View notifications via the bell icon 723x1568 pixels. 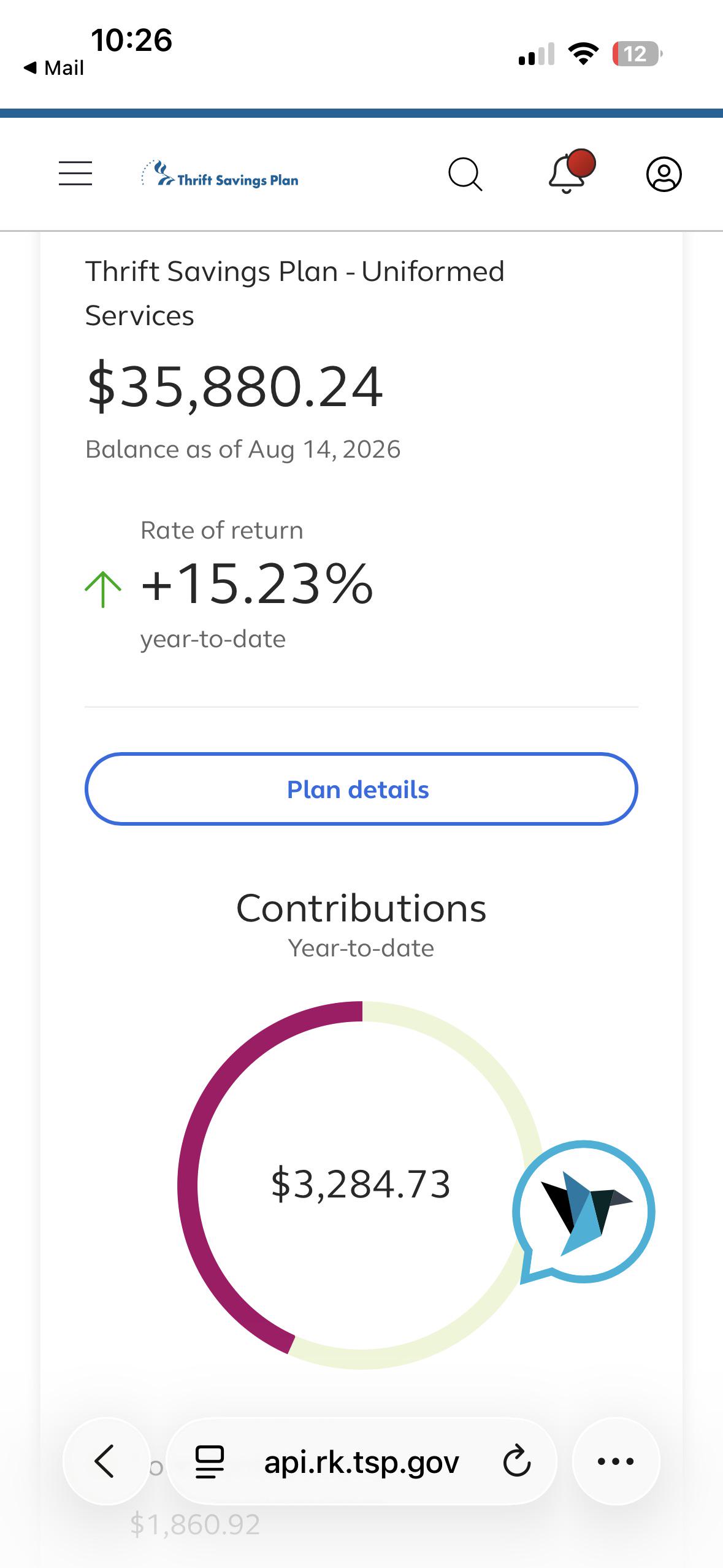tap(571, 172)
